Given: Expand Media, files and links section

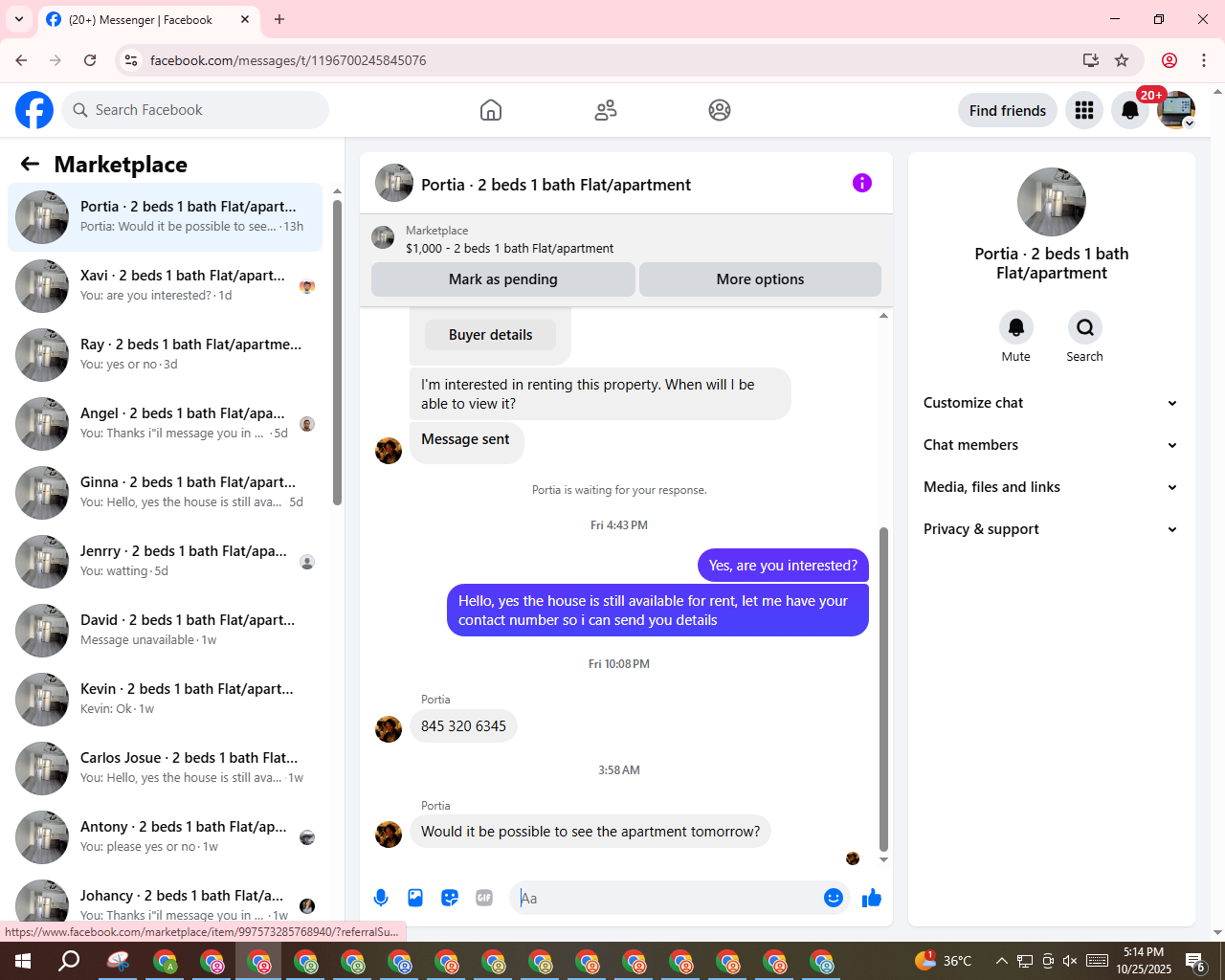Looking at the screenshot, I should [x=1051, y=487].
